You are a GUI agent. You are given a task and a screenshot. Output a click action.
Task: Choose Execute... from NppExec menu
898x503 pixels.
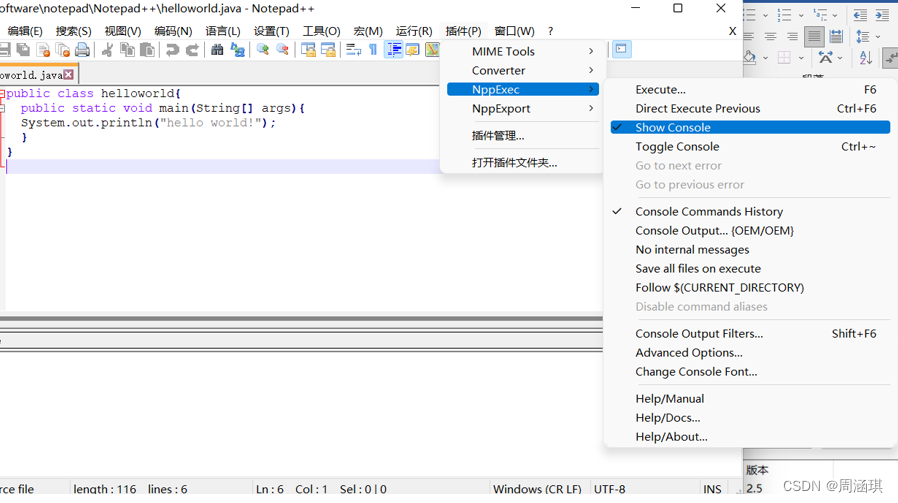pos(750,89)
